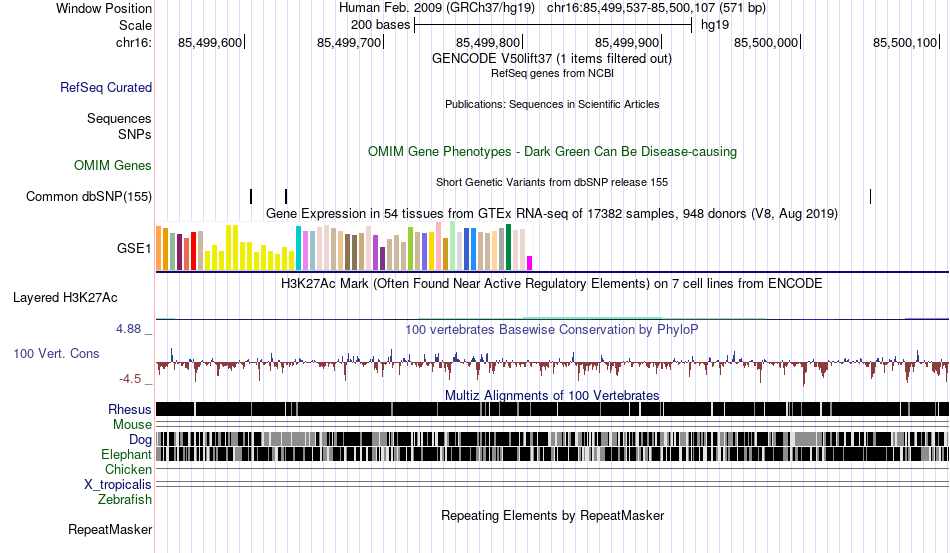Image resolution: width=950 pixels, height=553 pixels.
Task: Click position marker 85,499,700
Action: (350, 42)
